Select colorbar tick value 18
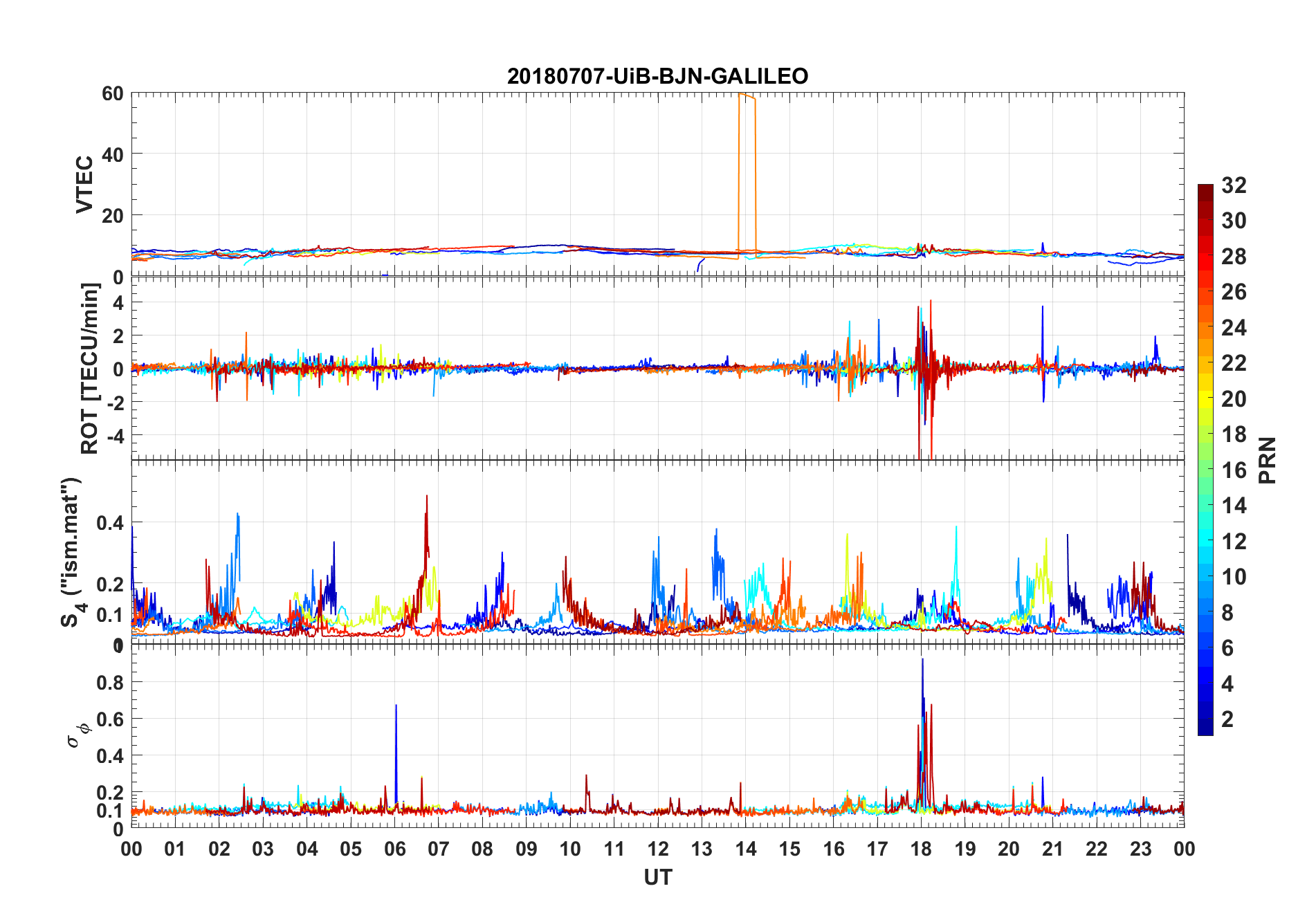The height and width of the screenshot is (920, 1316). click(x=1234, y=434)
